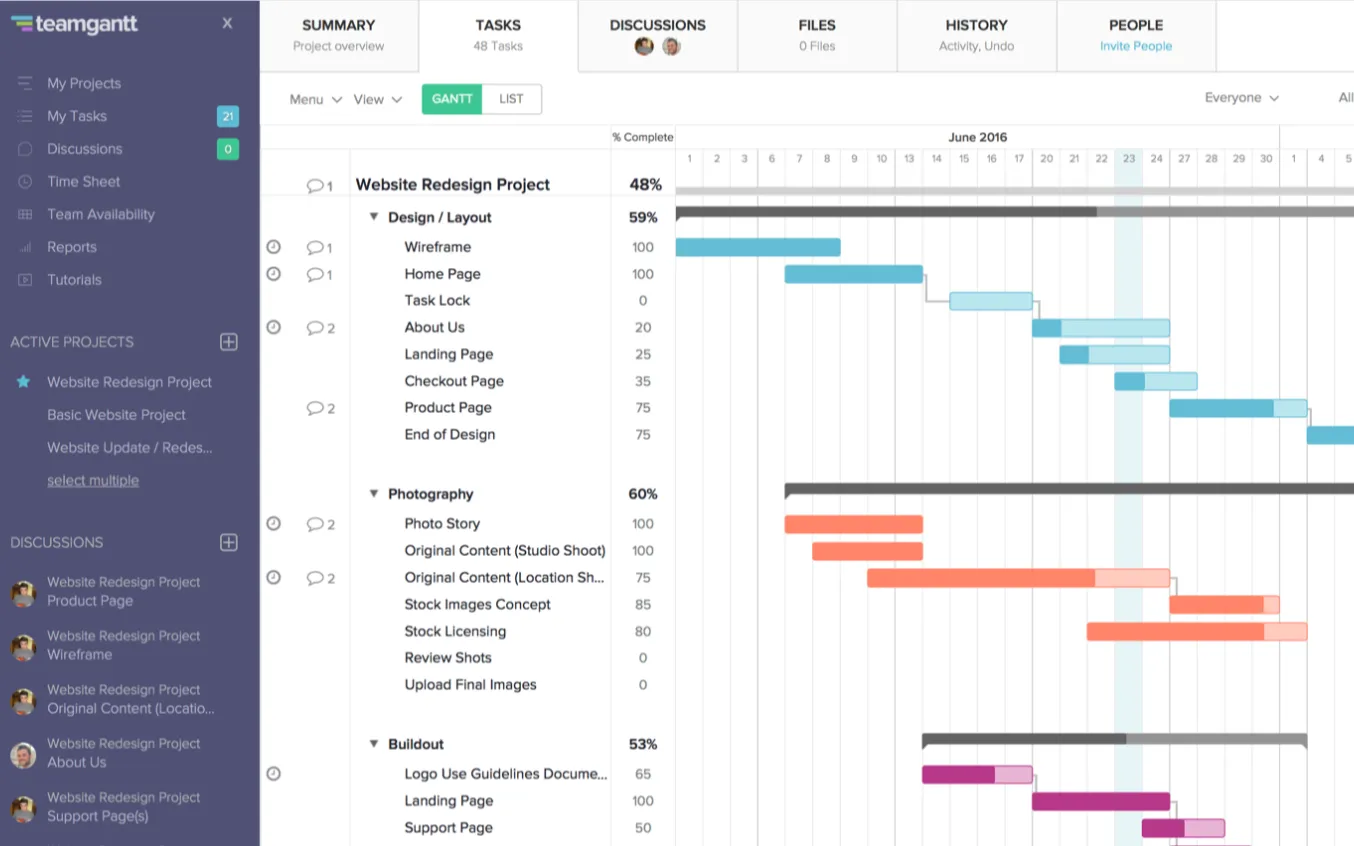Screen dimensions: 1354x846
Task: Click the clock icon next to Photo Story
Action: (273, 523)
